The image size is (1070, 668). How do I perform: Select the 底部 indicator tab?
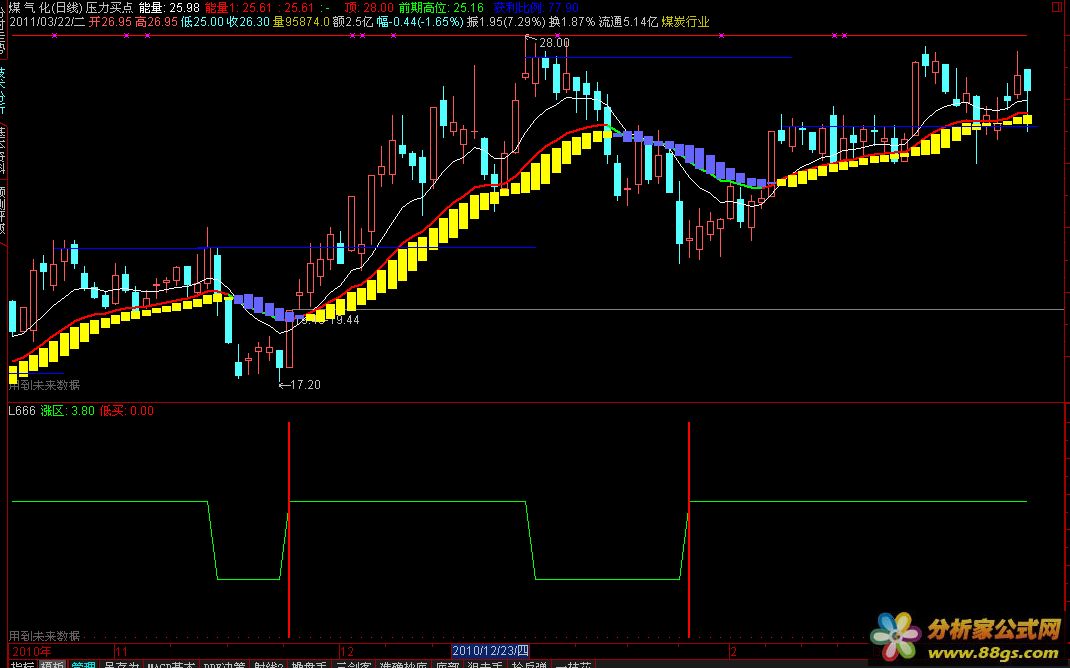447,665
